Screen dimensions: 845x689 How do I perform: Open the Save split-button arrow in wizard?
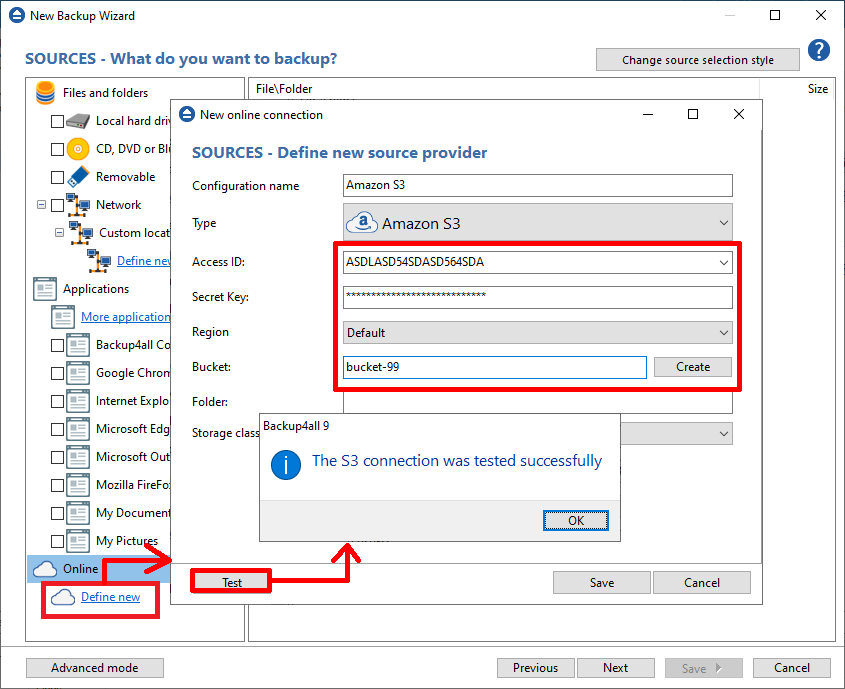click(719, 668)
